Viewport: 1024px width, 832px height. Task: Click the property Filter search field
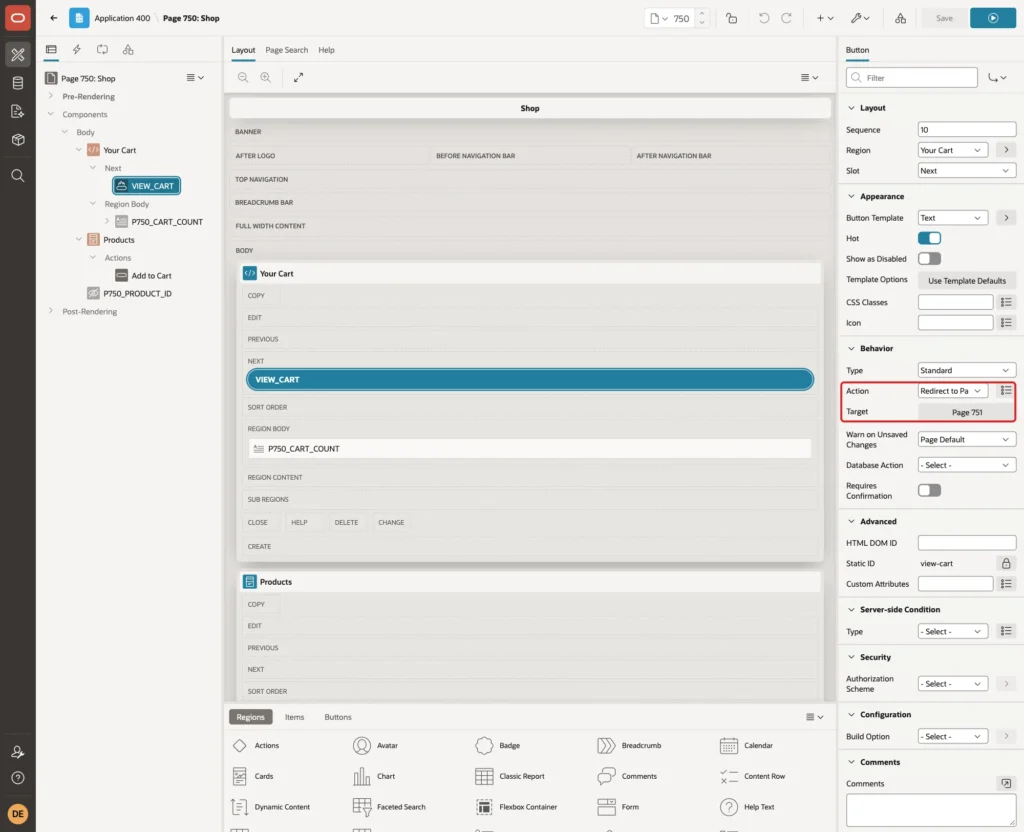[912, 78]
